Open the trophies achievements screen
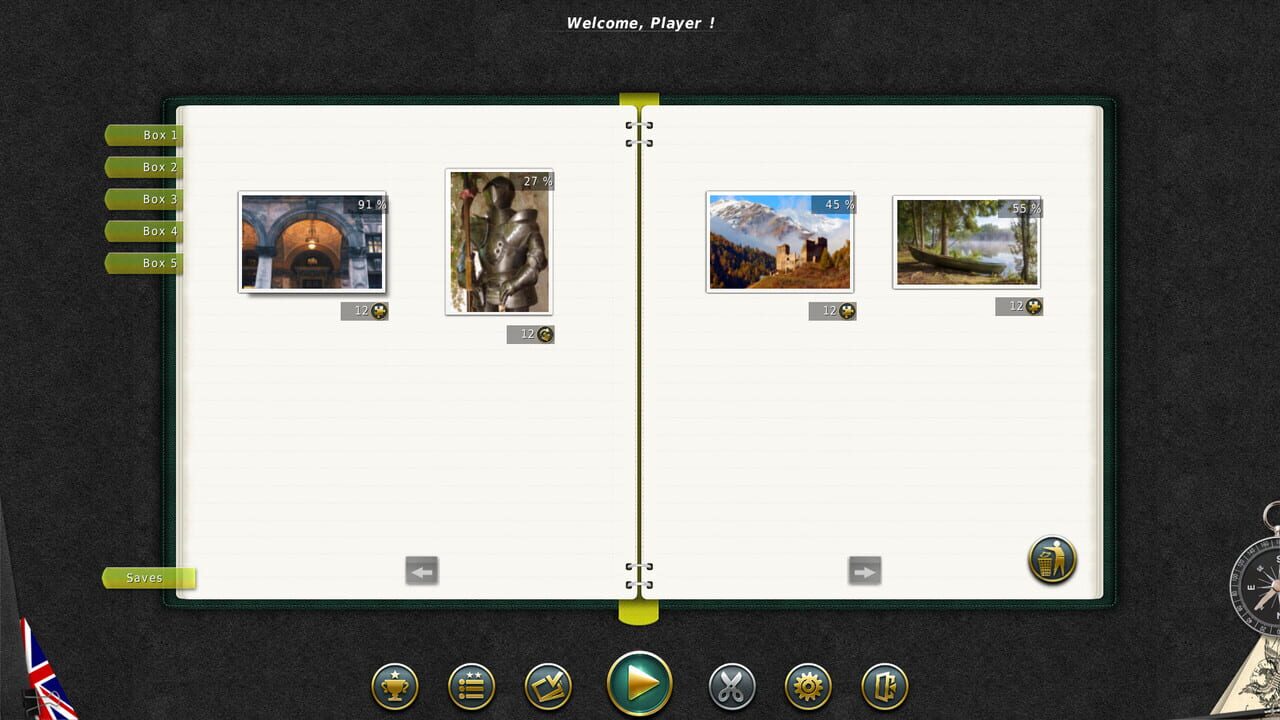 (x=394, y=686)
